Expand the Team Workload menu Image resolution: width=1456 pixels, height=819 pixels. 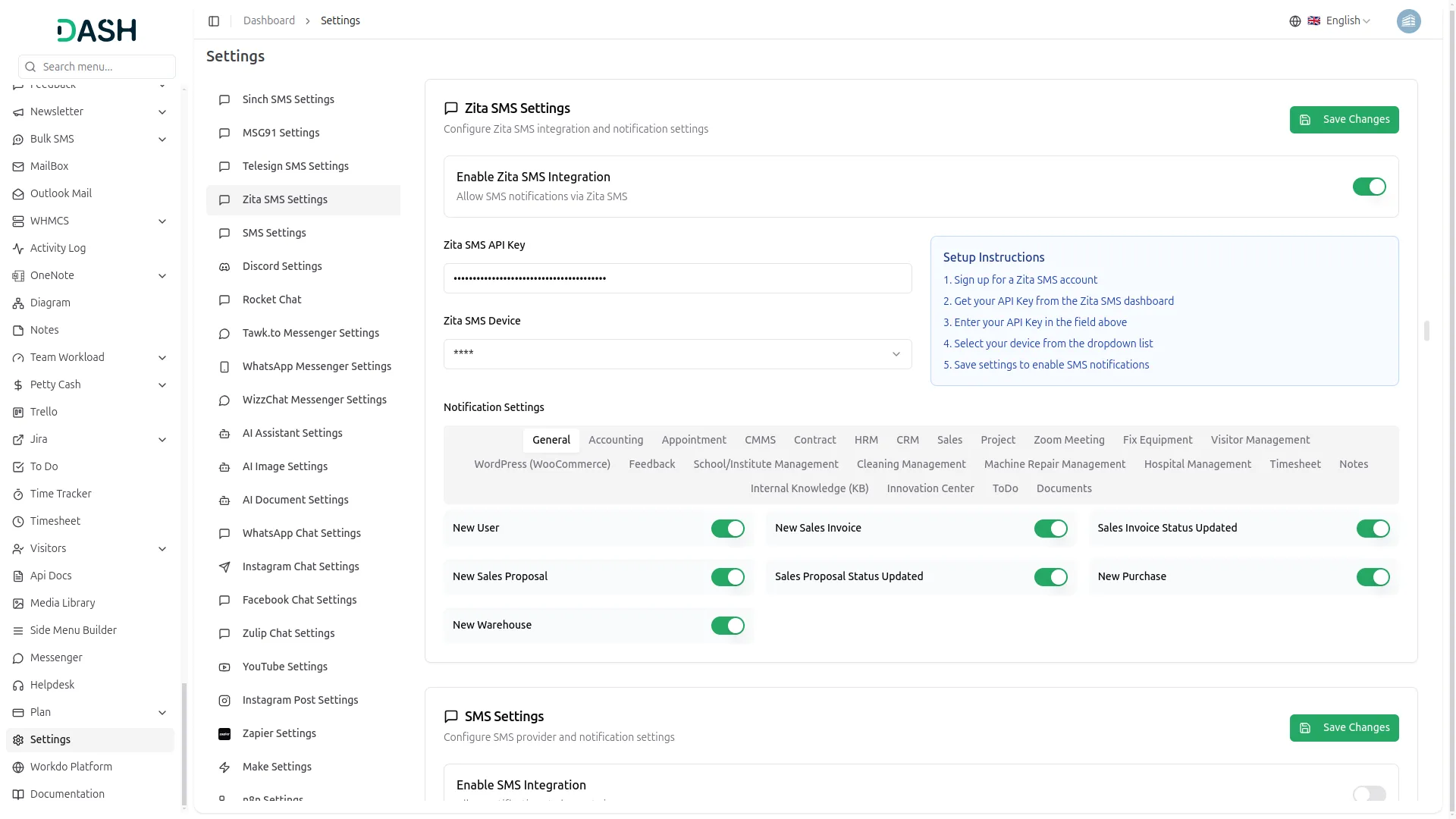(162, 358)
